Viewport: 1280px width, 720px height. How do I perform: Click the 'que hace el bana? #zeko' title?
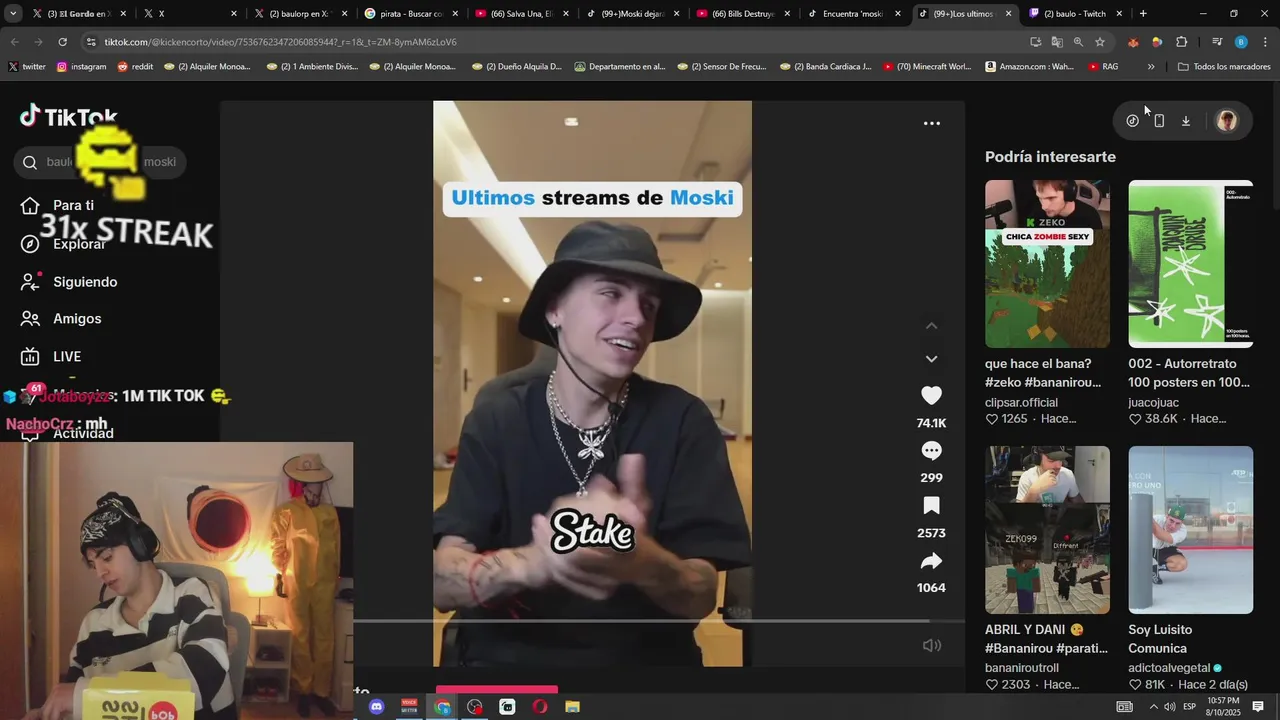coord(1043,373)
